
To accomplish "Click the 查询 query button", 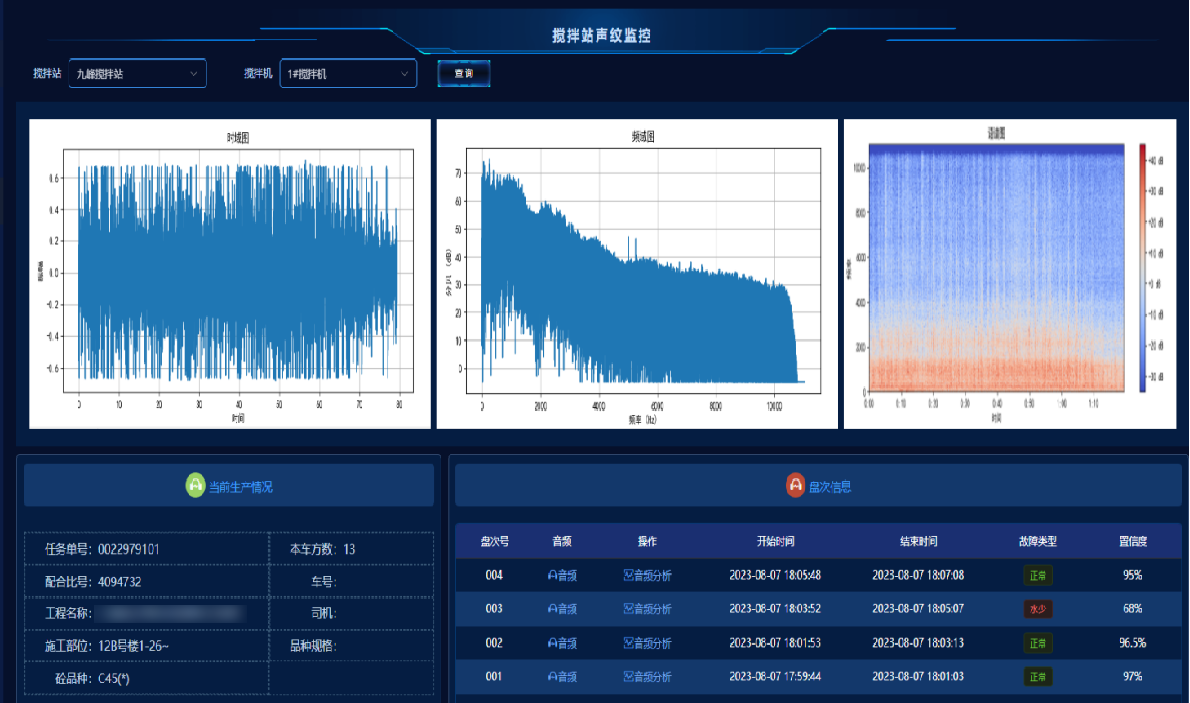I will pyautogui.click(x=464, y=74).
